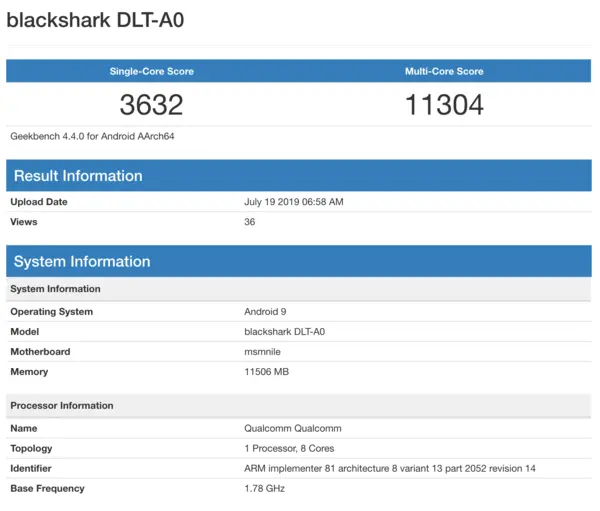Screen dimensions: 600x511
Task: Select the Processor Information subheading
Action: pos(61,406)
